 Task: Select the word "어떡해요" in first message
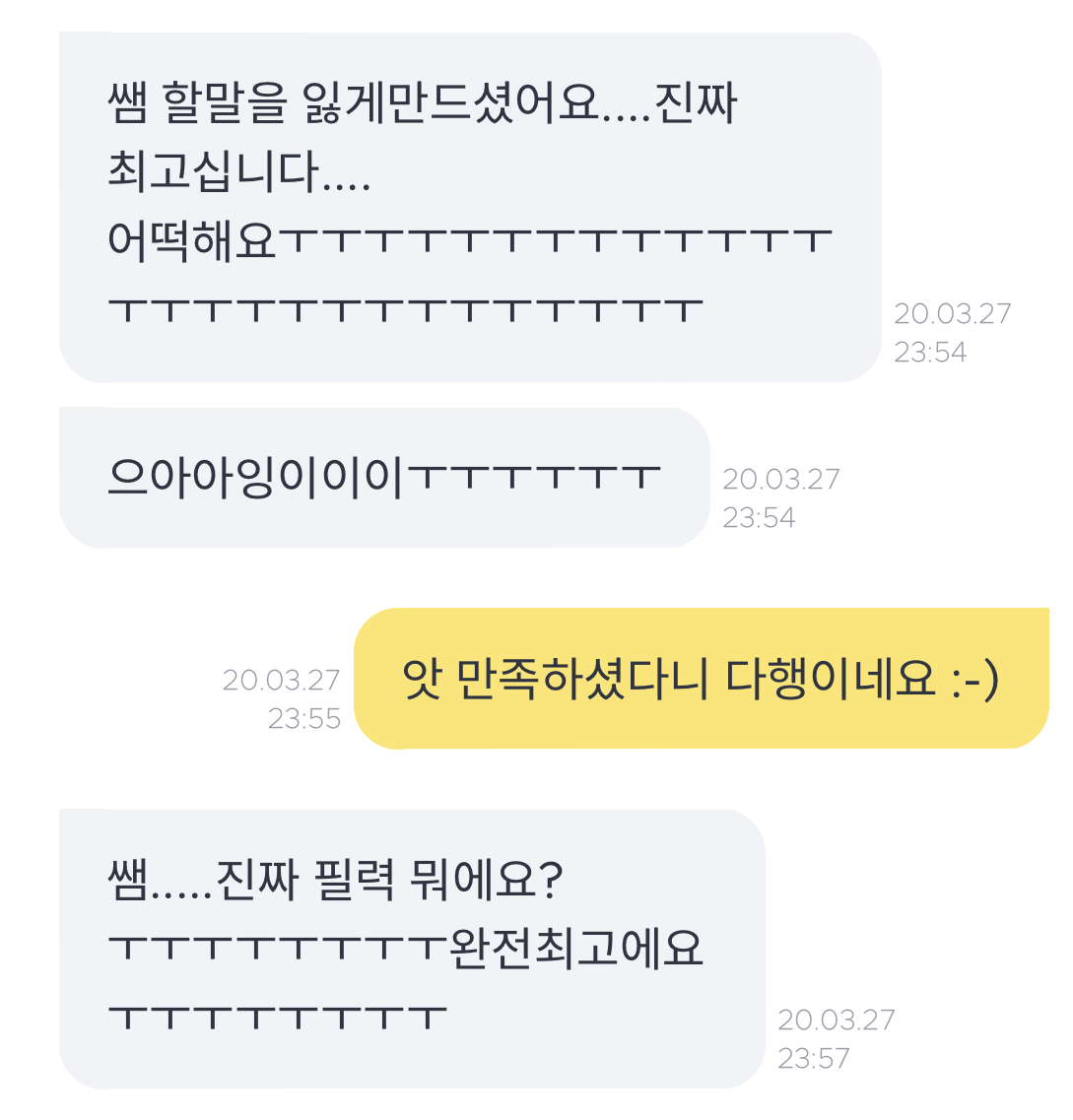193,241
